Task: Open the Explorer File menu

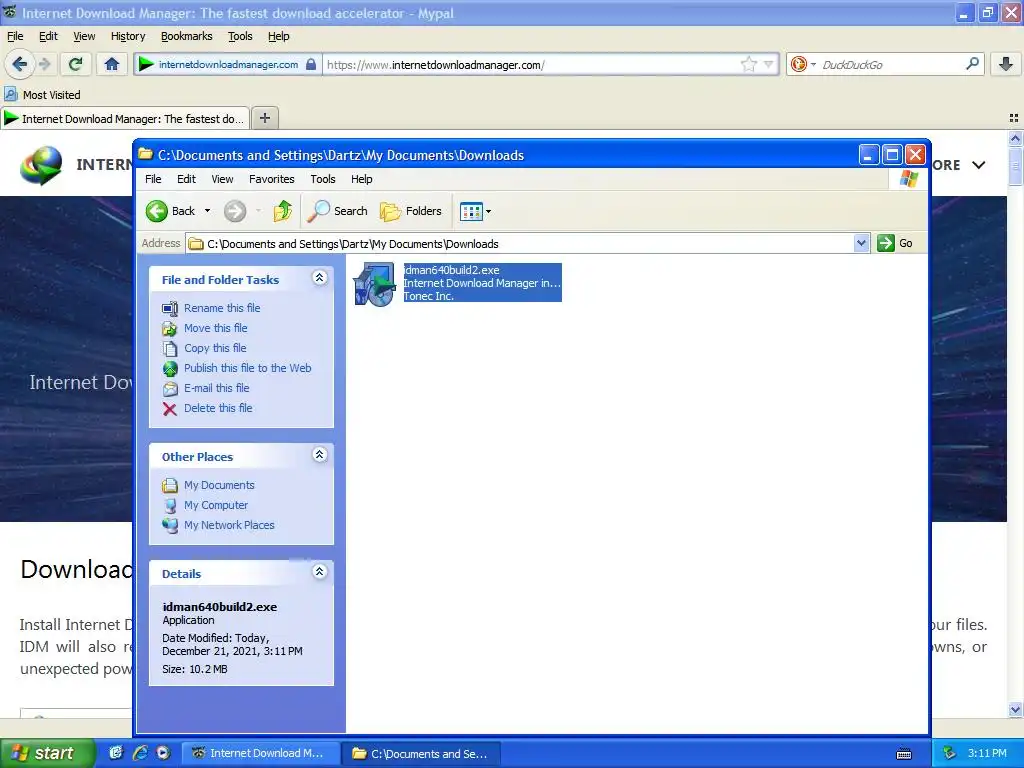Action: click(153, 179)
